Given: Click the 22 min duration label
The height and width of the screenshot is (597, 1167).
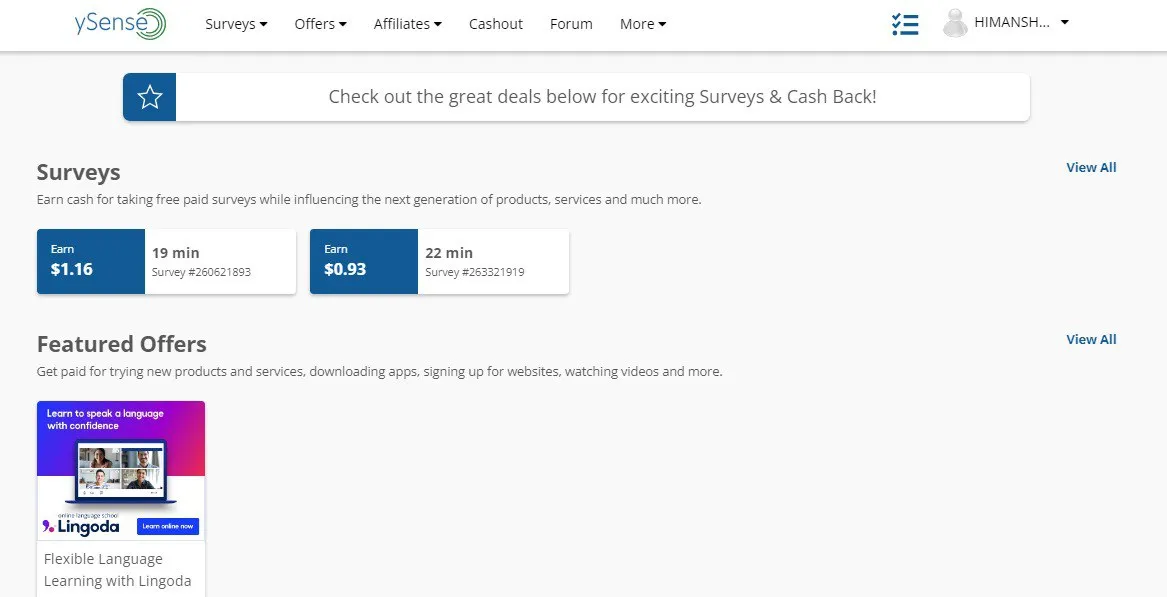Looking at the screenshot, I should 449,253.
